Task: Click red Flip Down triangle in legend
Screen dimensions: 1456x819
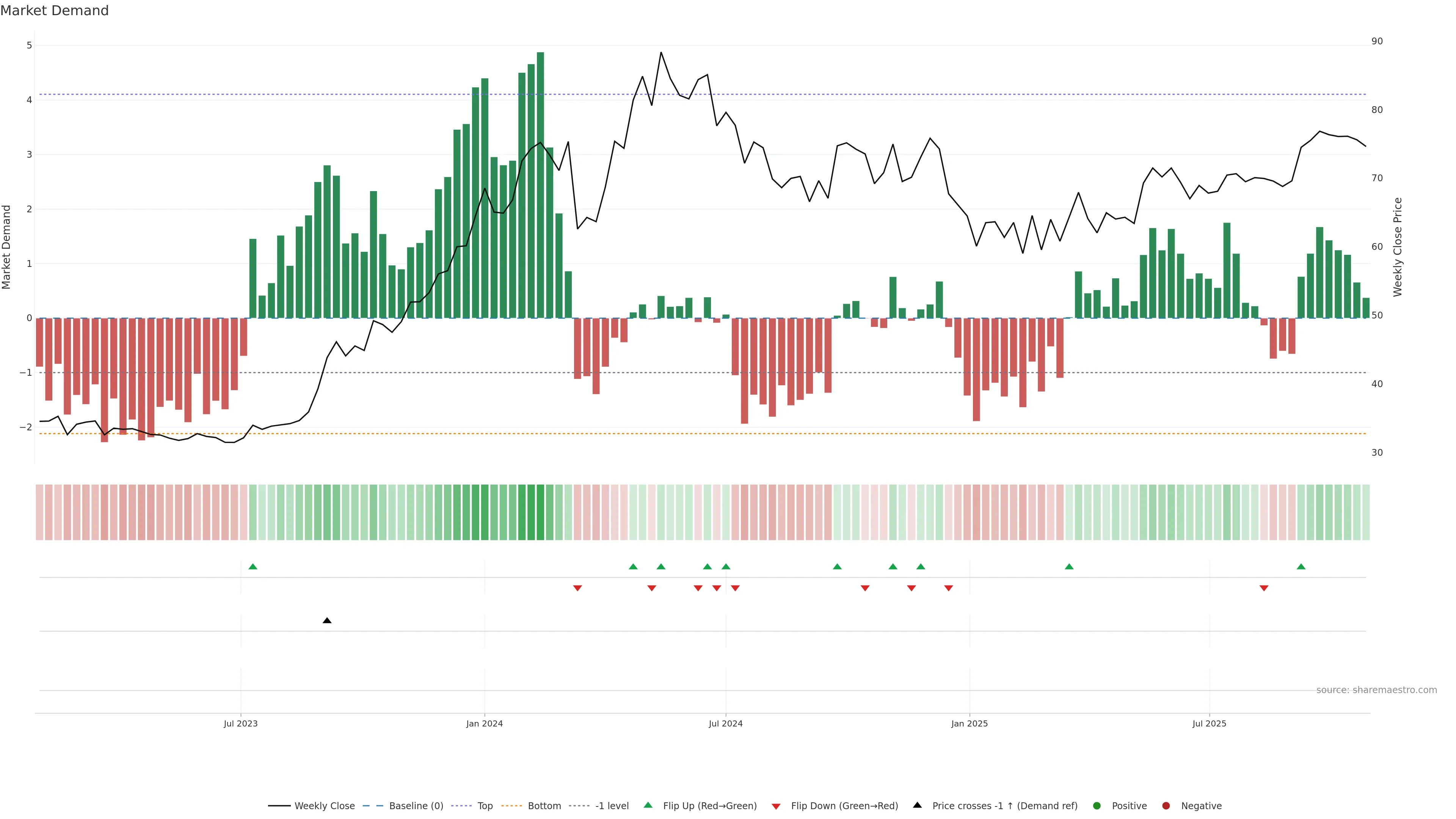Action: (776, 806)
